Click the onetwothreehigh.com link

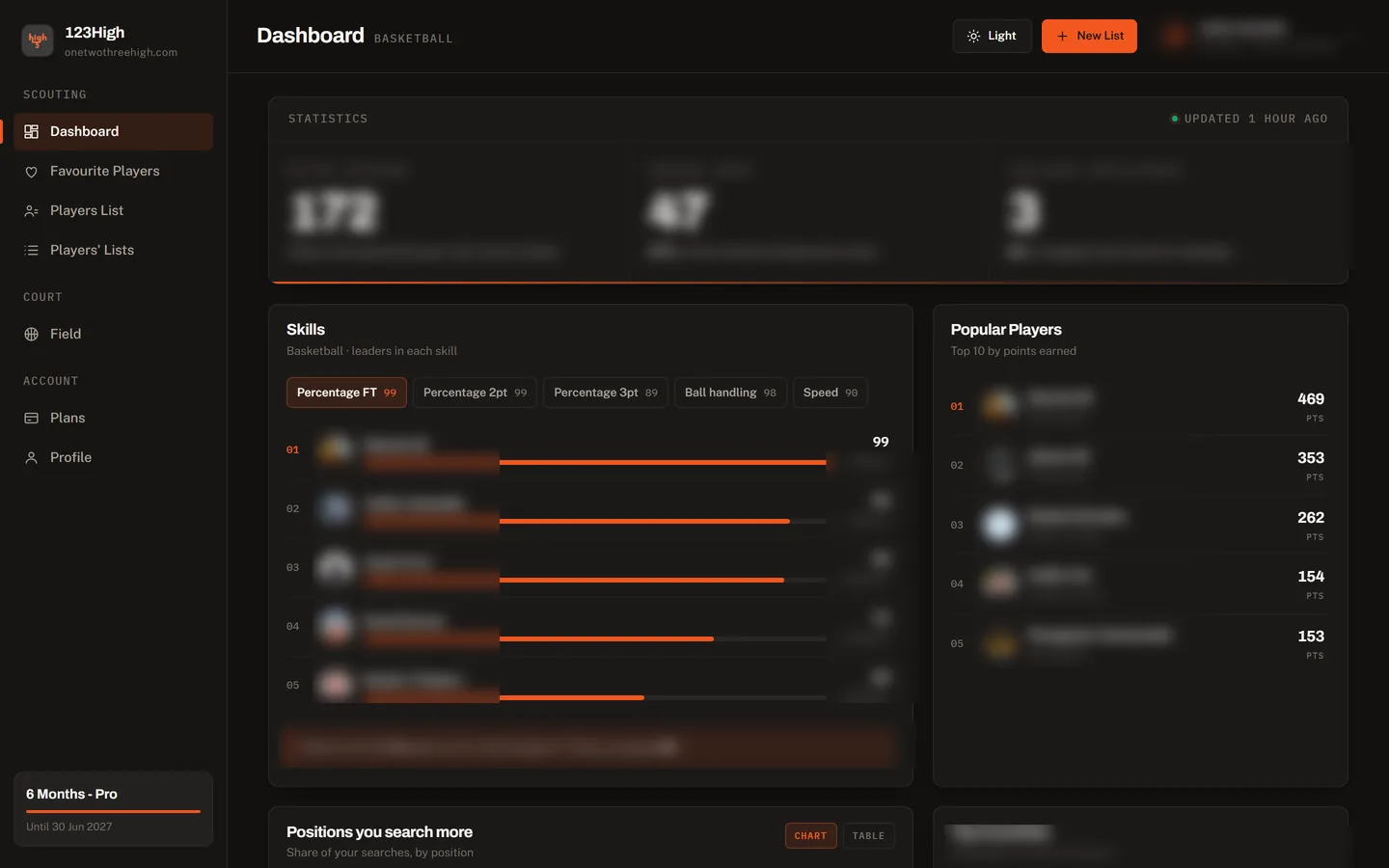click(x=121, y=53)
